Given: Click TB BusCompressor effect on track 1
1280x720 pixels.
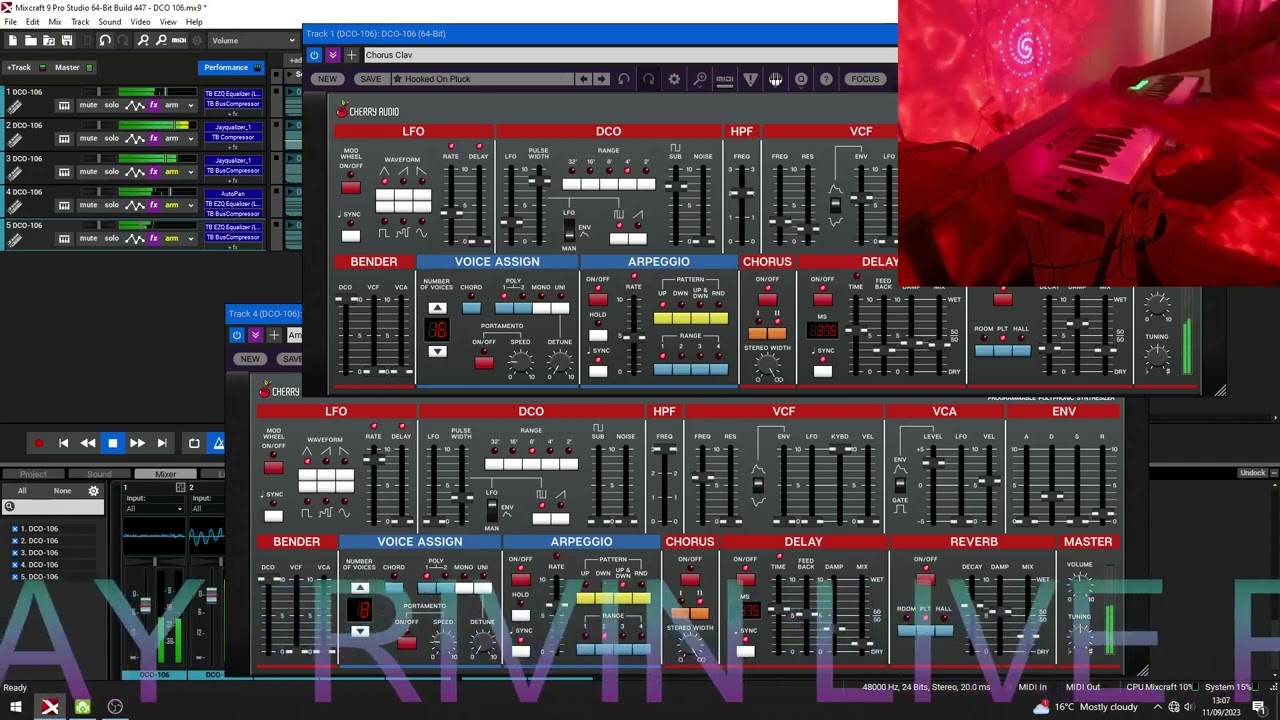Looking at the screenshot, I should (233, 104).
